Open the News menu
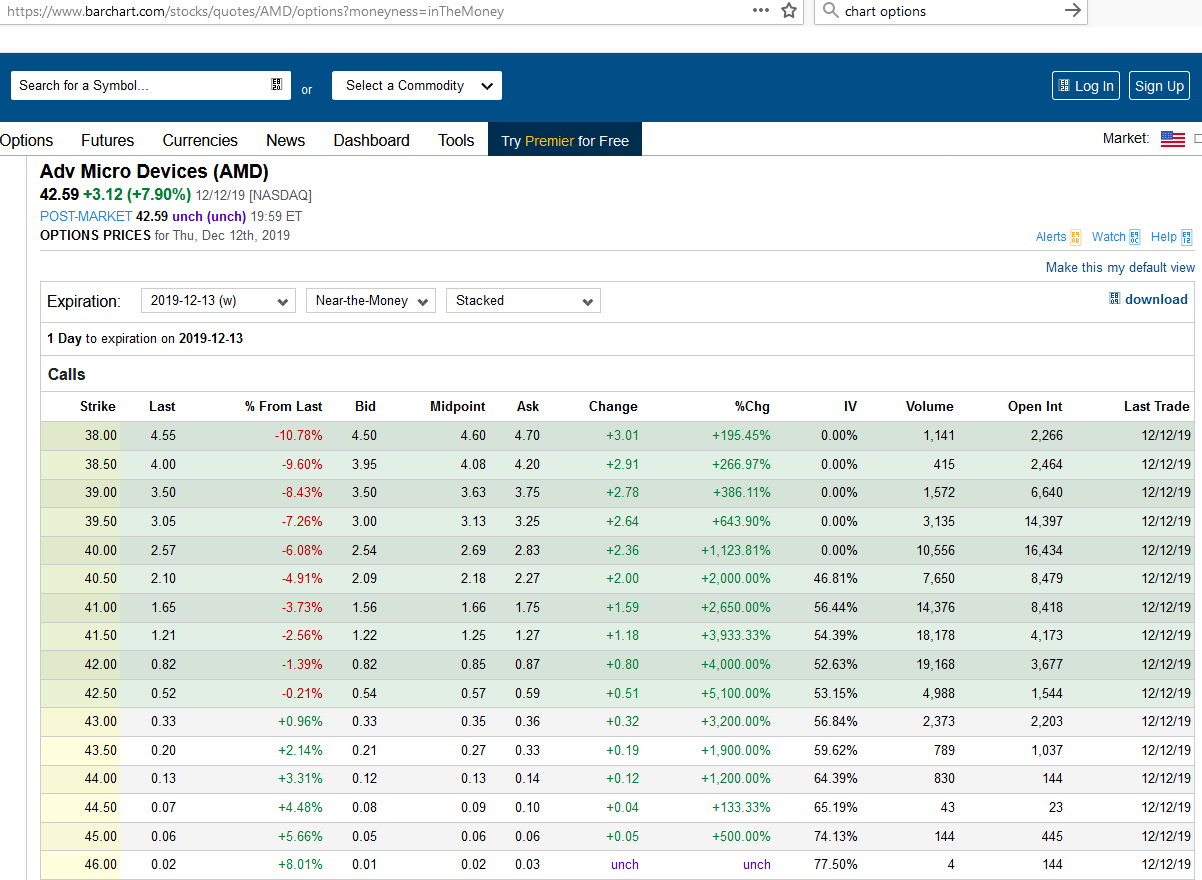1202x880 pixels. click(x=285, y=140)
